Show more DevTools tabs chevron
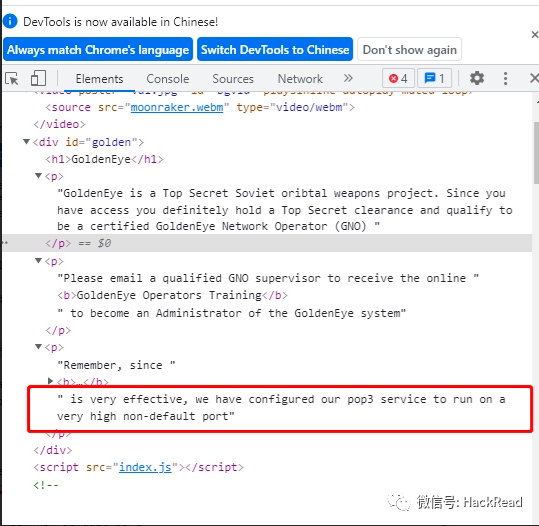The width and height of the screenshot is (539, 526). [348, 78]
